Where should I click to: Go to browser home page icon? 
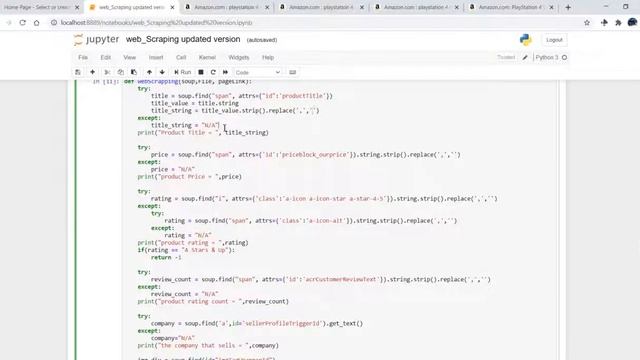(x=37, y=23)
